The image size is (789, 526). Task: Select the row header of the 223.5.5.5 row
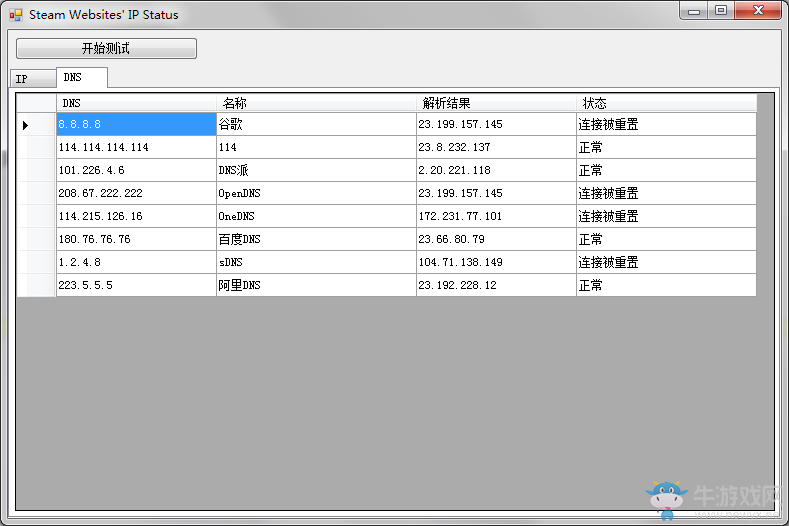coord(36,285)
